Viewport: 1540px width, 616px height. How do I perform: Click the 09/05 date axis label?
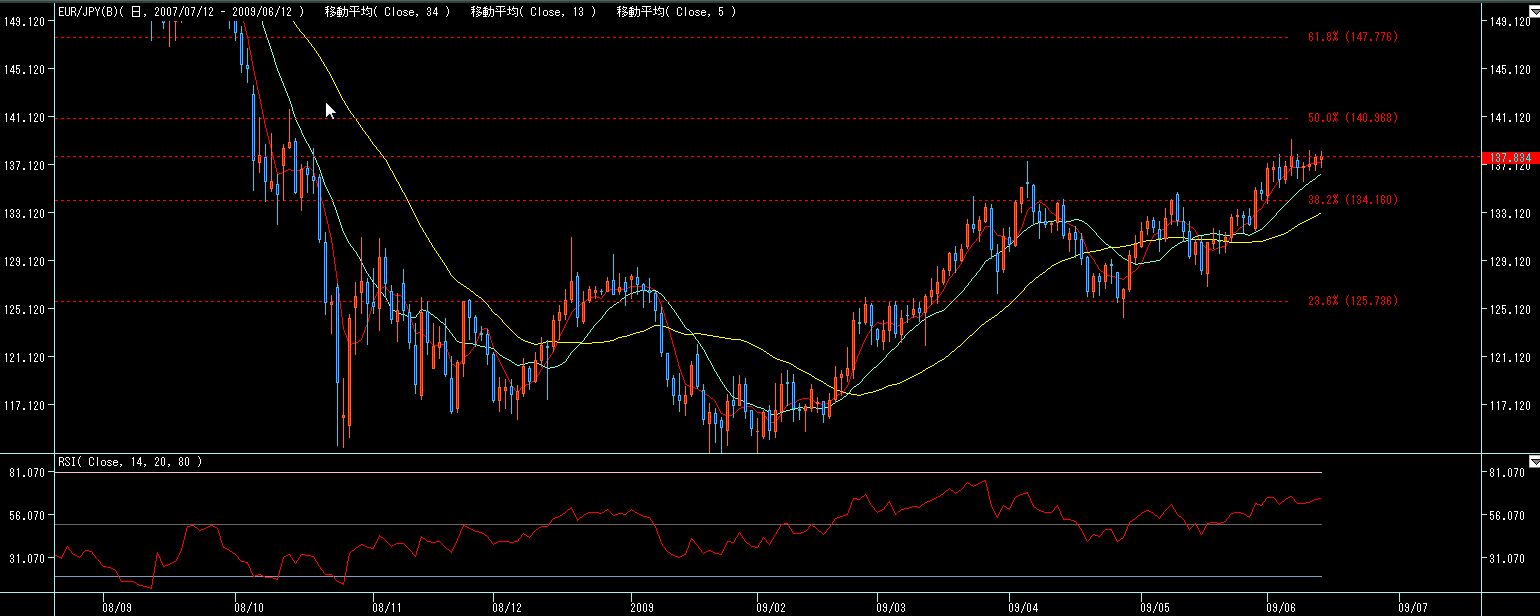pyautogui.click(x=1153, y=606)
